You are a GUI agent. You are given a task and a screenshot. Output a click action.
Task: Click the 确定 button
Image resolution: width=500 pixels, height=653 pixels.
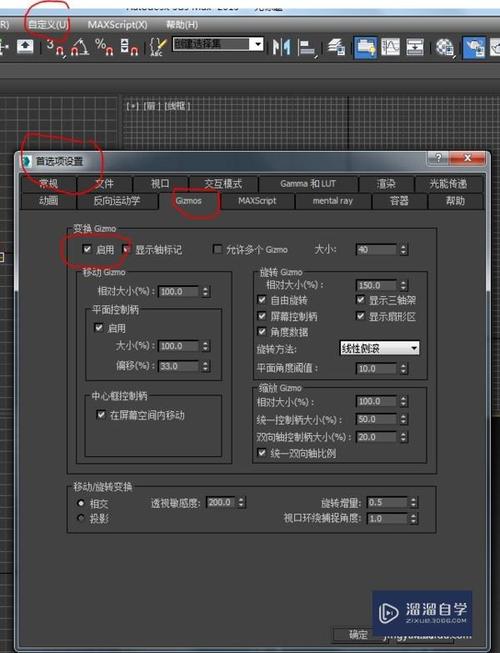coord(358,634)
